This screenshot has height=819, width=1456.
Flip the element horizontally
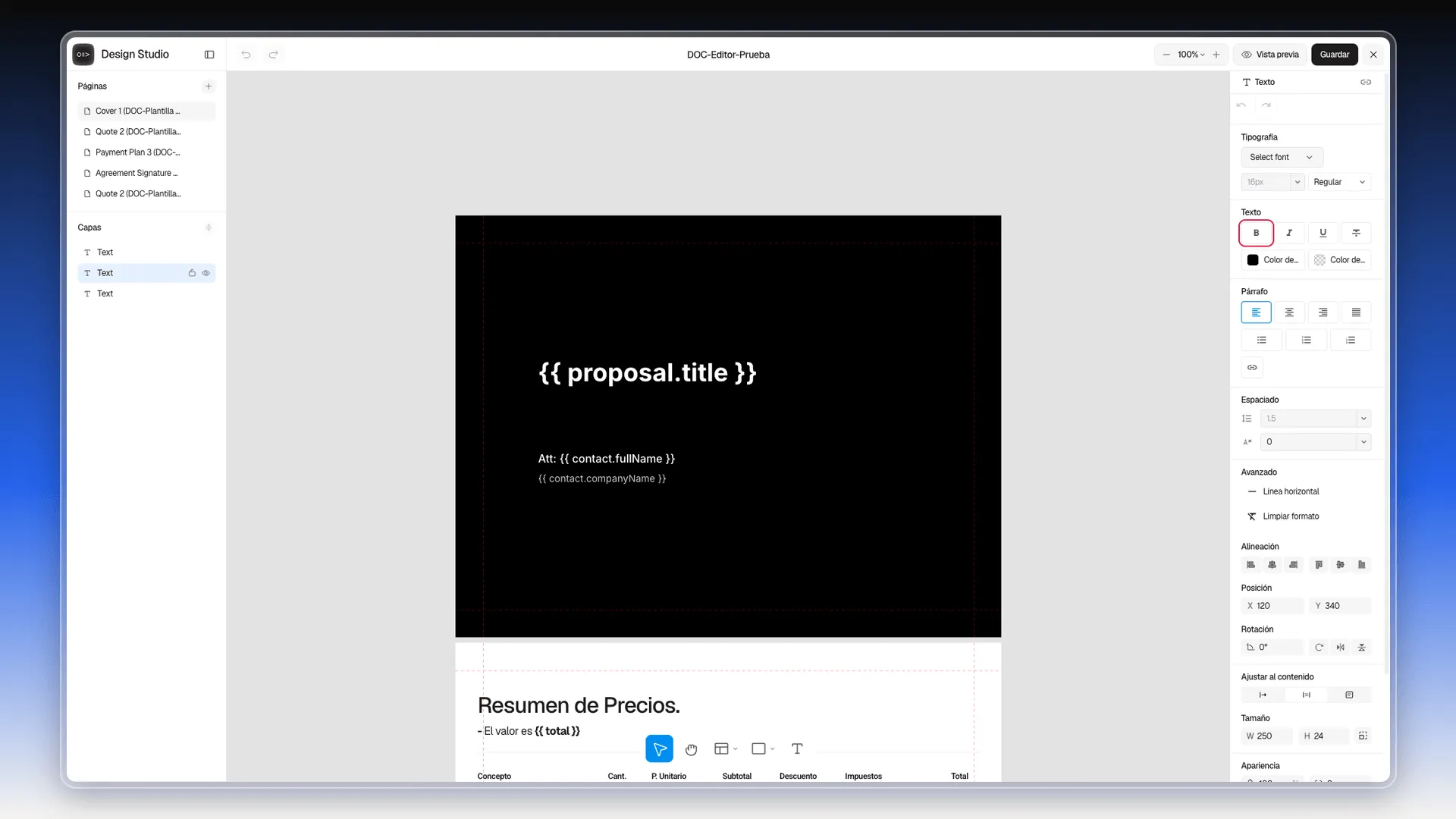point(1341,648)
